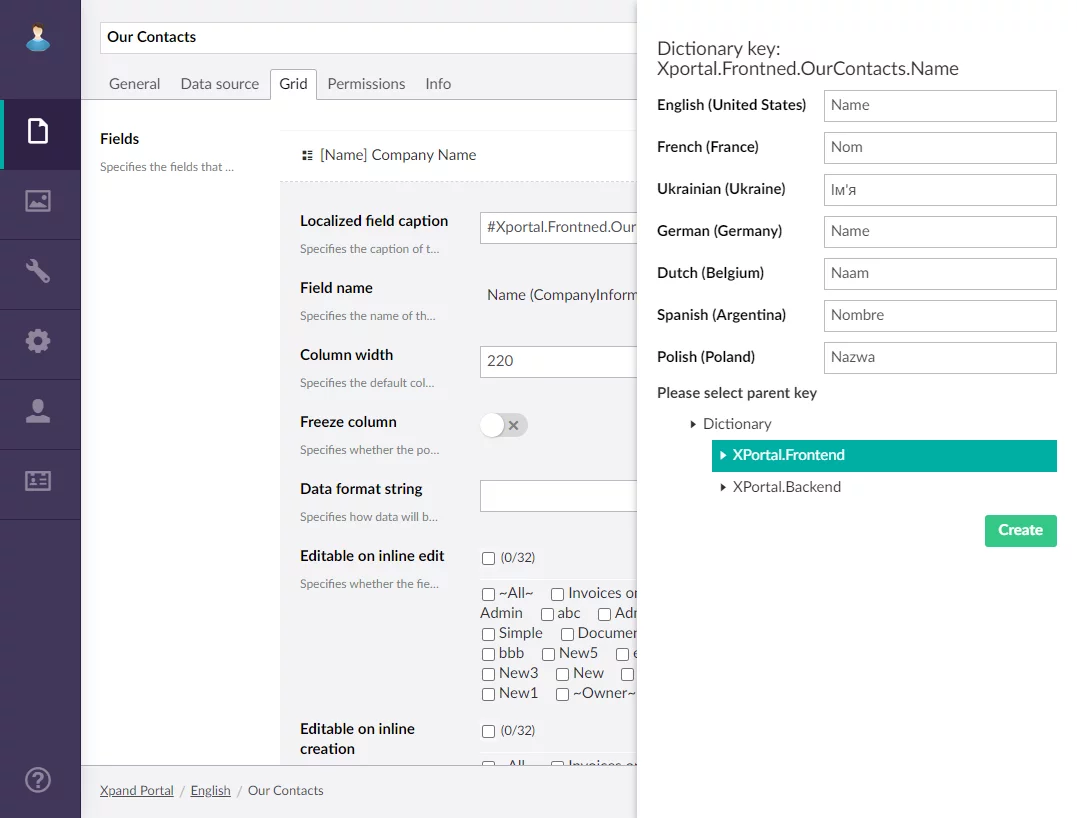The image size is (1077, 818).
Task: Toggle the Freeze column switch
Action: pos(503,425)
